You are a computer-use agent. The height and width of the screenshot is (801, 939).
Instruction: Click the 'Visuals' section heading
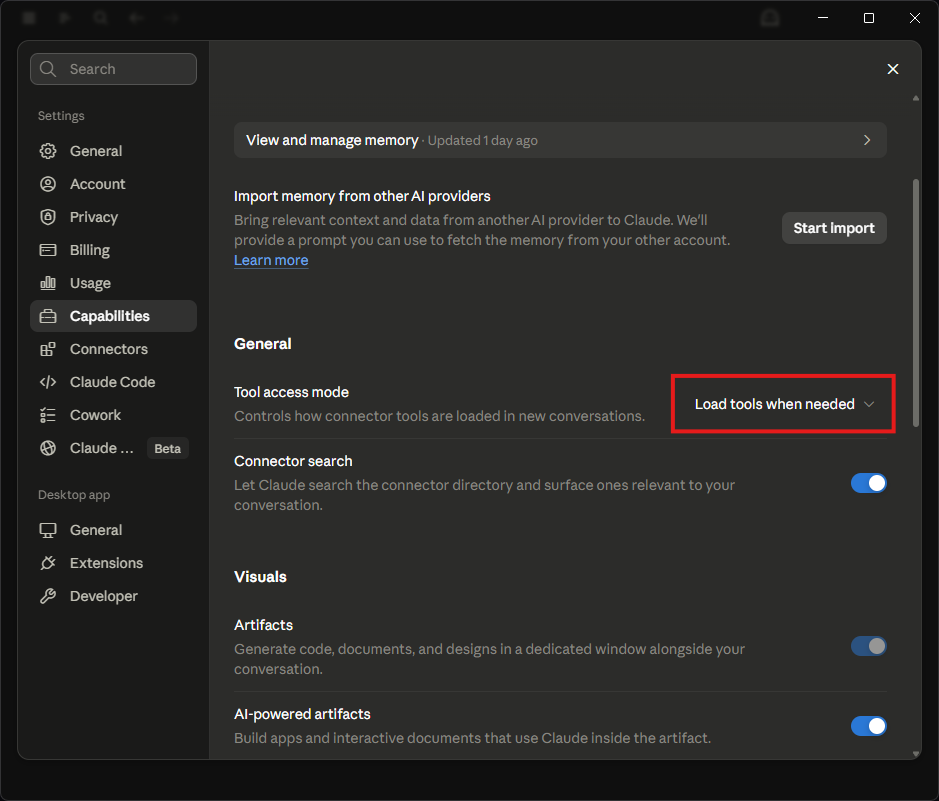click(x=261, y=577)
